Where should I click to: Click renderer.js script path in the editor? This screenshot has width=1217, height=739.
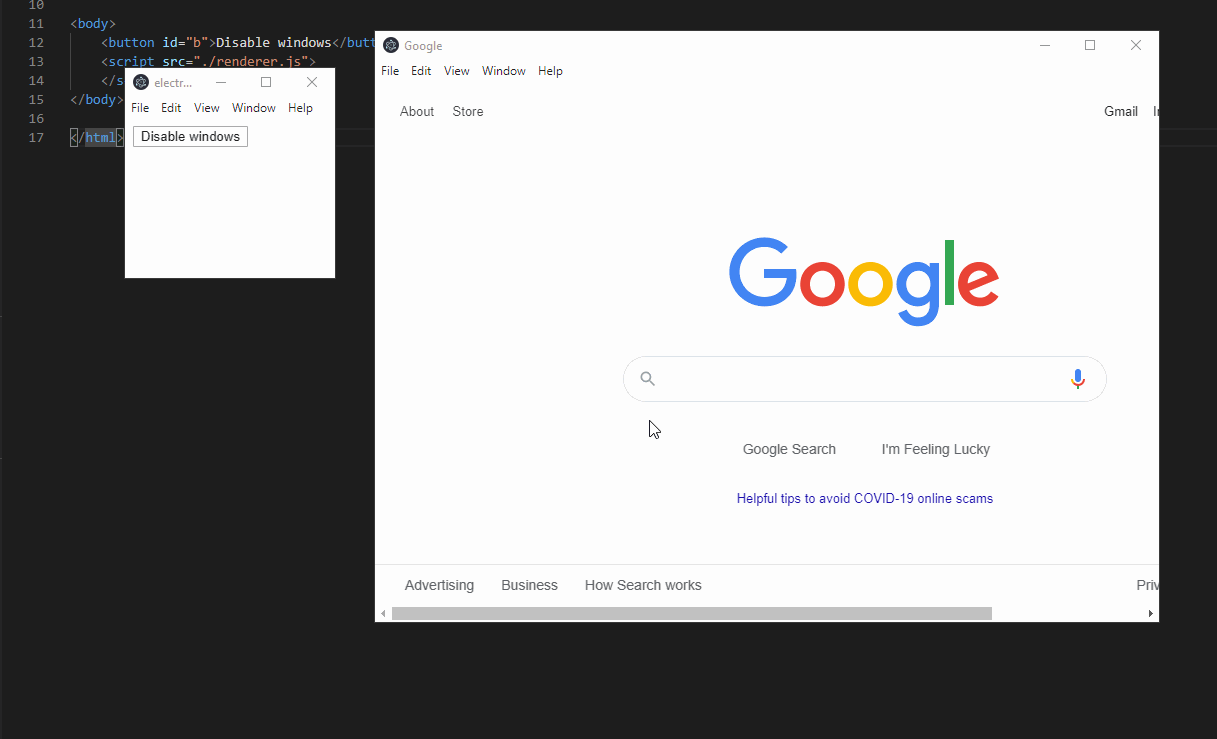pyautogui.click(x=254, y=61)
